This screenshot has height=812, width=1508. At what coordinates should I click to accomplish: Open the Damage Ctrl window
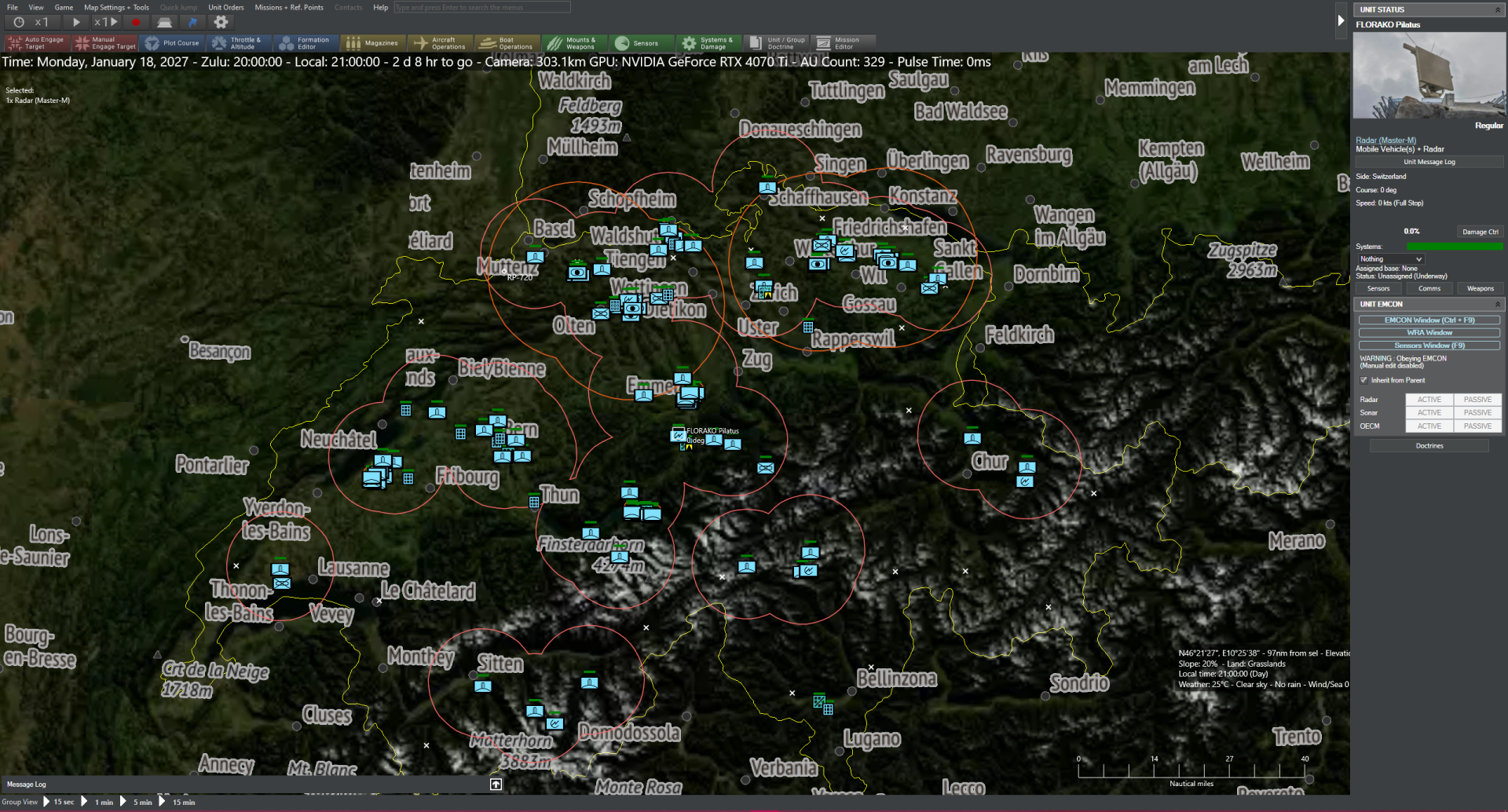1480,232
